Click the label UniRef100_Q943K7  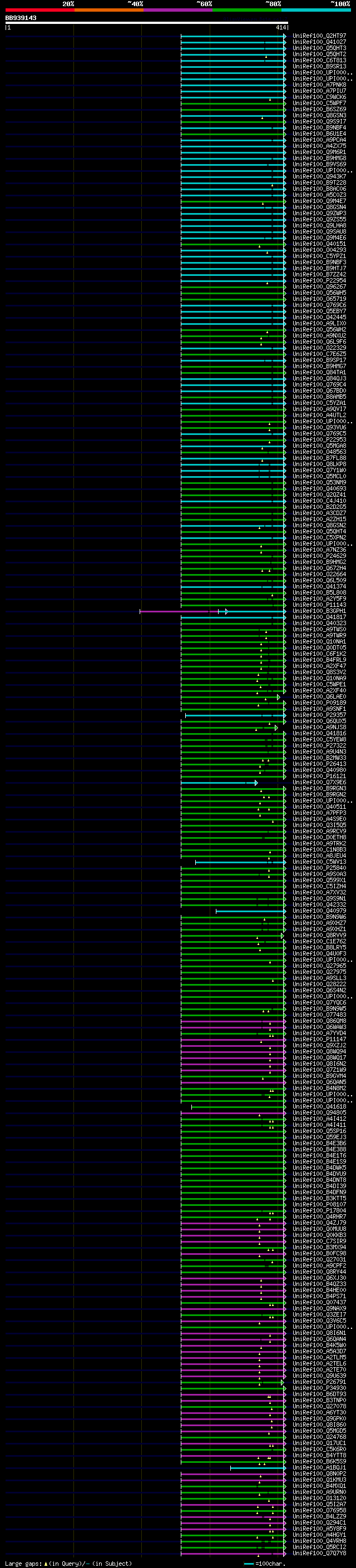[319, 176]
